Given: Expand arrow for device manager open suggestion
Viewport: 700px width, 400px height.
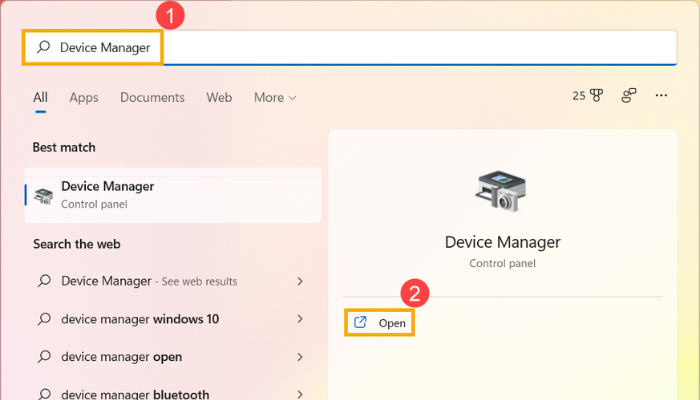Looking at the screenshot, I should click(x=300, y=357).
